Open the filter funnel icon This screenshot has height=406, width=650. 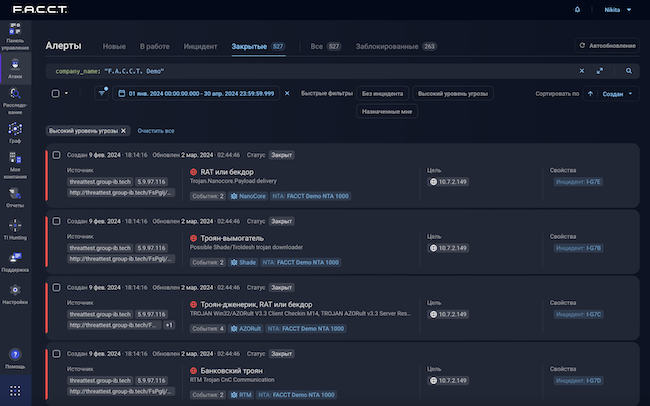pos(102,93)
